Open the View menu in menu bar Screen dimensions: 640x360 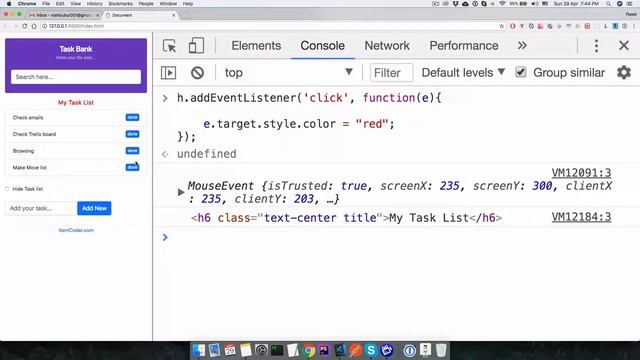(76, 4)
